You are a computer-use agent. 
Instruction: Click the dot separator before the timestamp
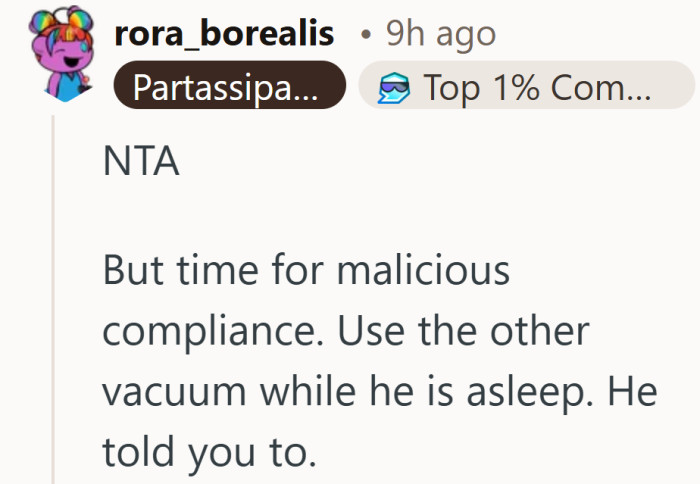(368, 35)
